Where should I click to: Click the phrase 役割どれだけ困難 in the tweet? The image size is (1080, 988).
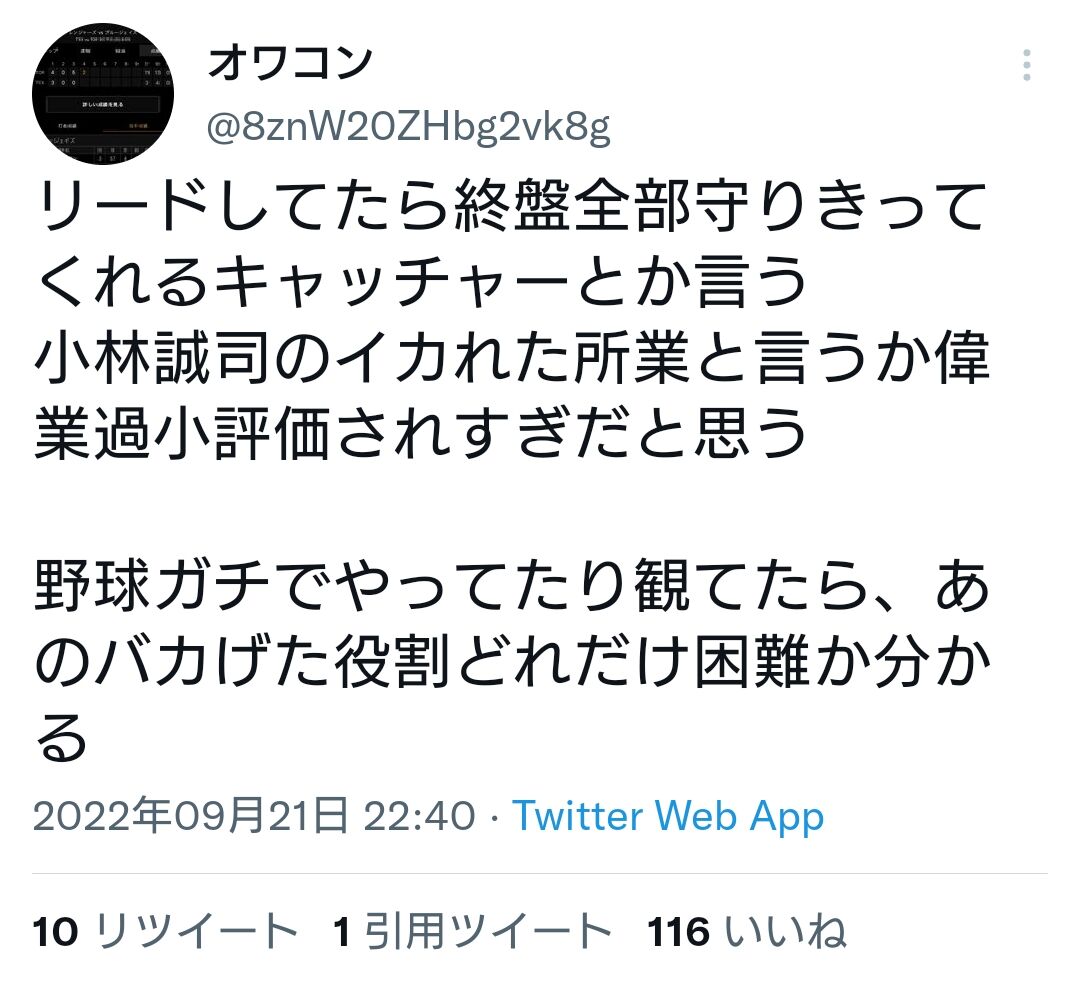(x=571, y=662)
